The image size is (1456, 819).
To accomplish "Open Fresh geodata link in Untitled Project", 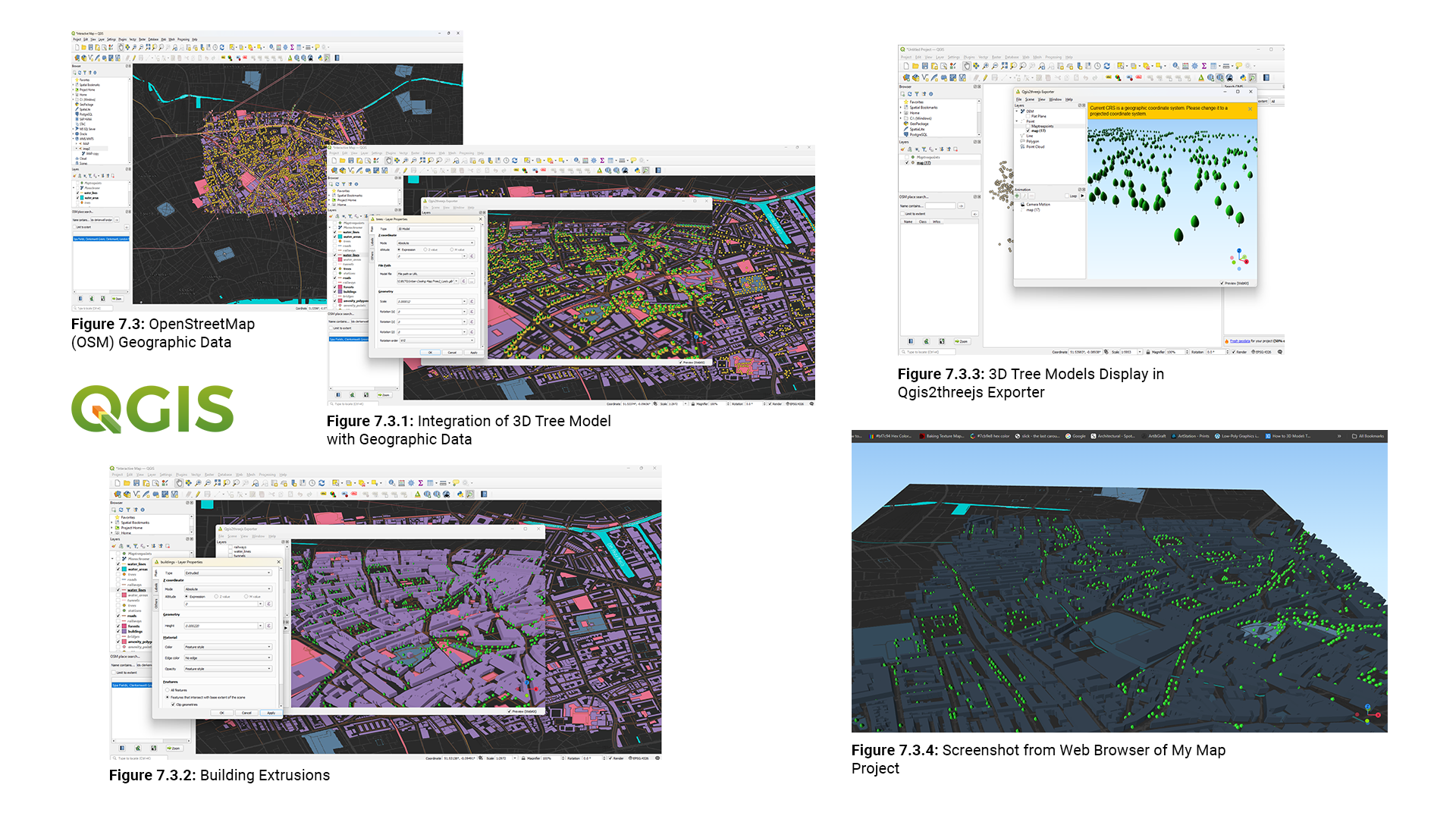I will click(1240, 341).
